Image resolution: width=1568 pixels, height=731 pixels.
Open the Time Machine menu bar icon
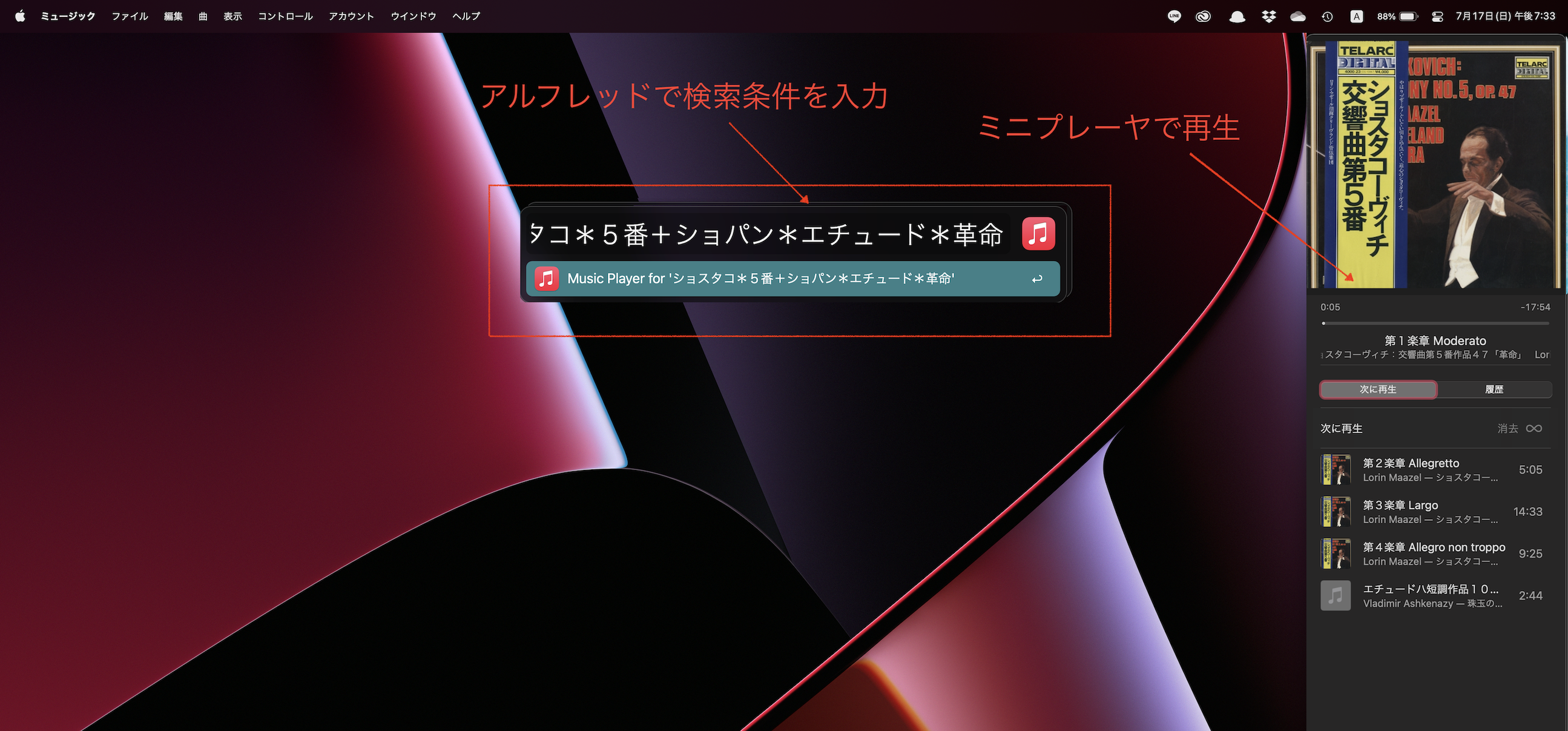pyautogui.click(x=1328, y=16)
